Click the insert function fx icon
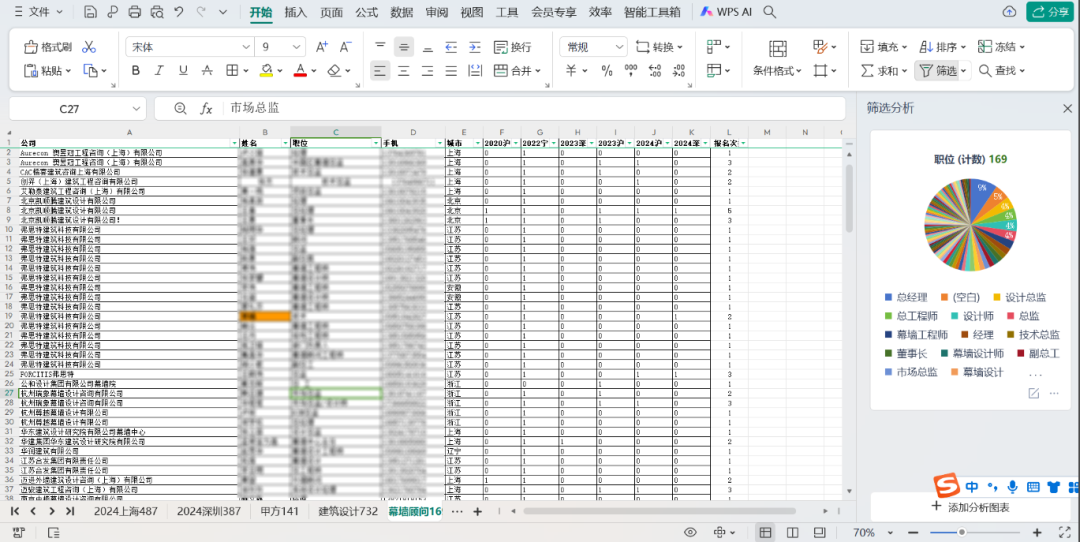This screenshot has height=542, width=1080. click(x=207, y=108)
